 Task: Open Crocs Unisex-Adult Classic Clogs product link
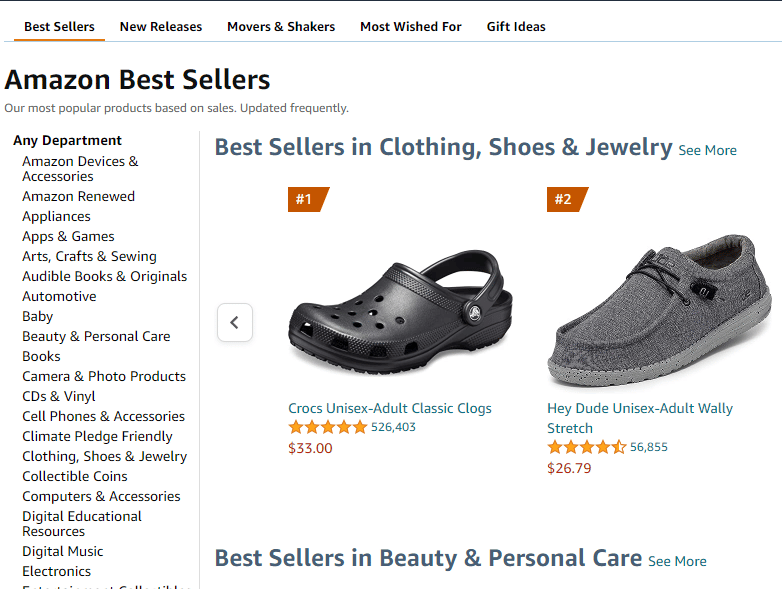(x=390, y=408)
